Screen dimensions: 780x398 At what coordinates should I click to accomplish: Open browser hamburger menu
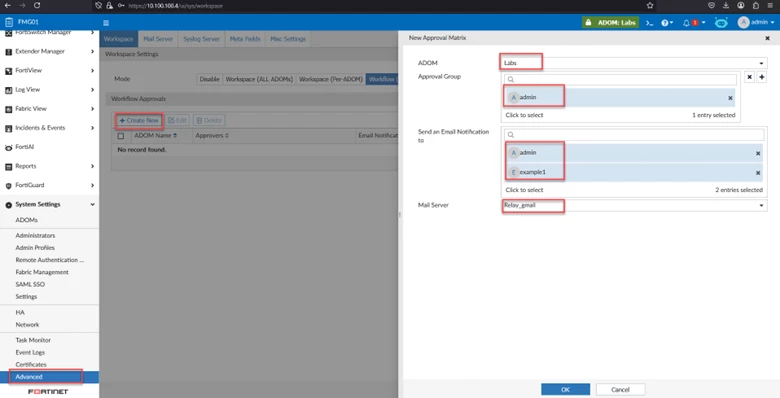coord(771,5)
